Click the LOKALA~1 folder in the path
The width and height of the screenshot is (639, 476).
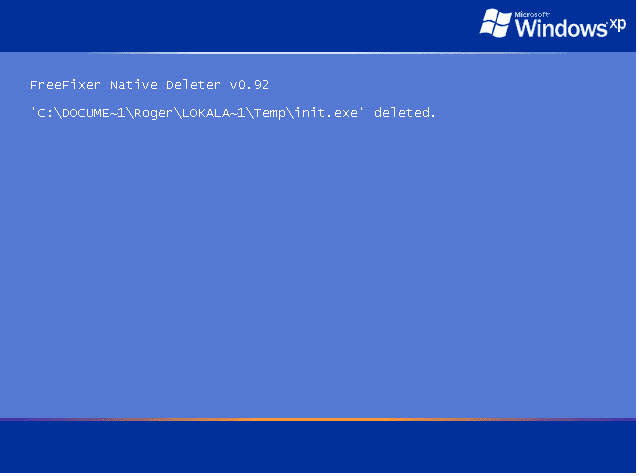(x=214, y=113)
